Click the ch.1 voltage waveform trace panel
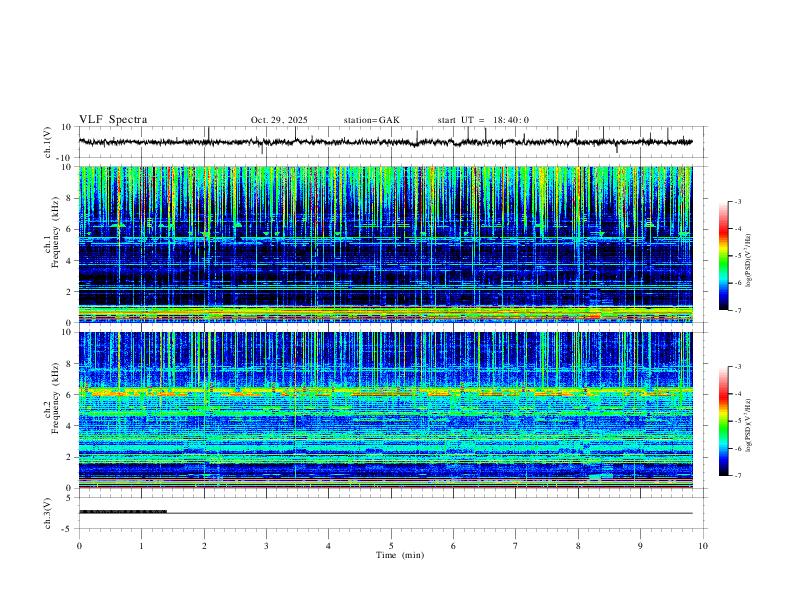Image resolution: width=792 pixels, height=612 pixels. pos(393,142)
